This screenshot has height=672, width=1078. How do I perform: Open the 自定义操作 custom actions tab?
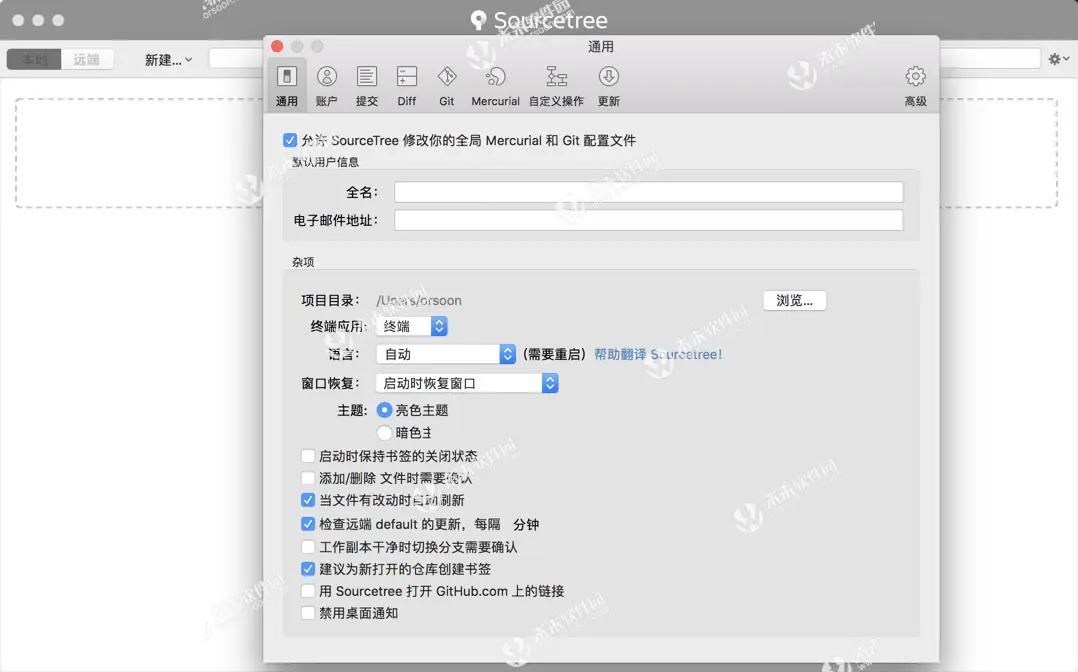click(556, 86)
